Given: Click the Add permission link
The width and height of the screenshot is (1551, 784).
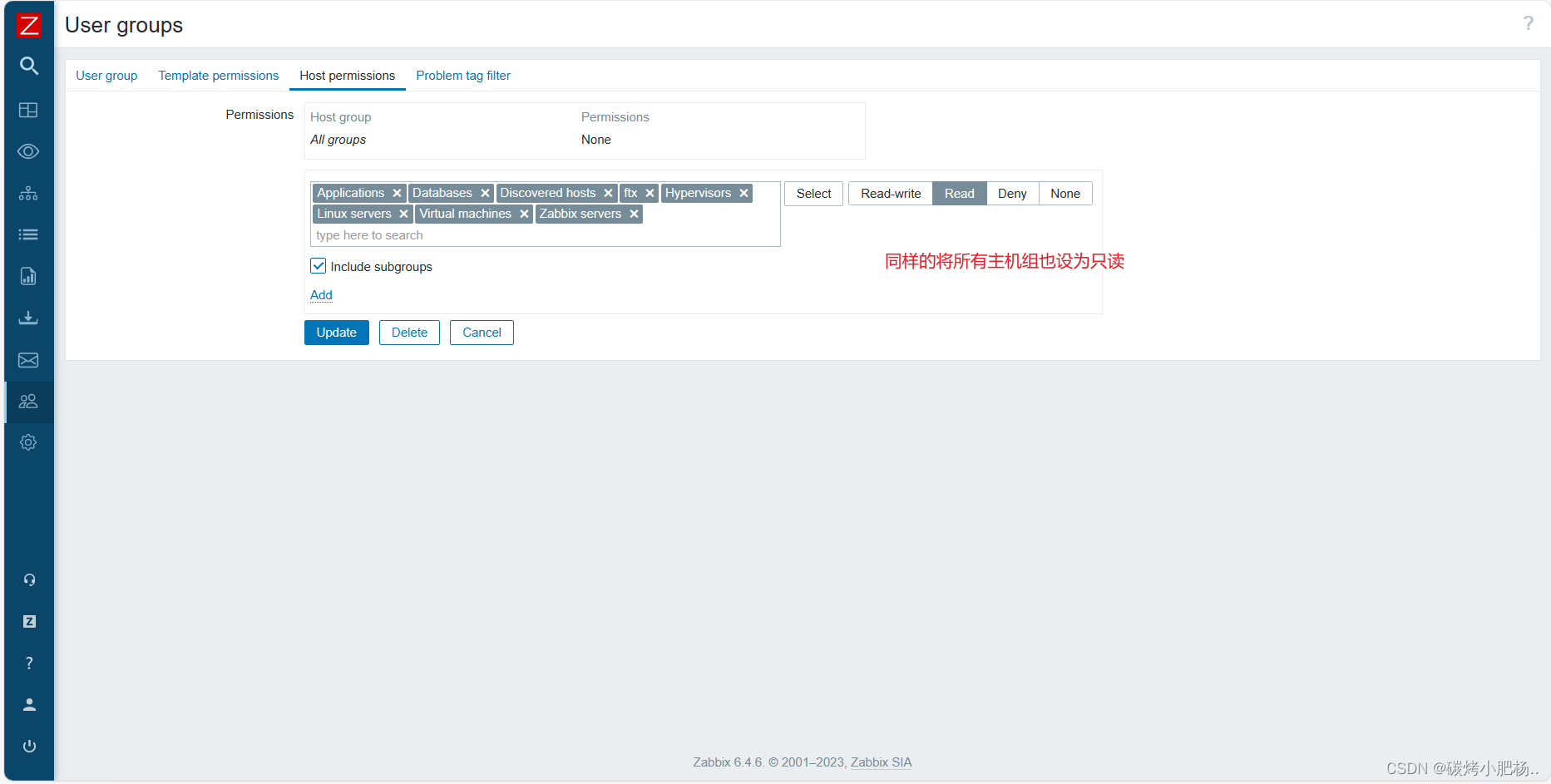Looking at the screenshot, I should 321,295.
